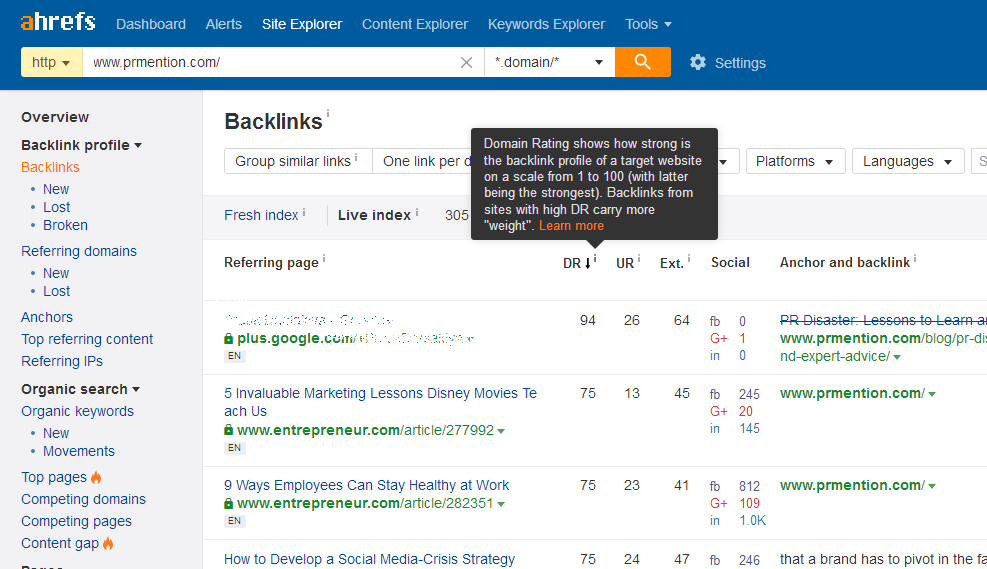This screenshot has height=569, width=987.
Task: Click the DR sort arrow icon
Action: click(x=588, y=263)
